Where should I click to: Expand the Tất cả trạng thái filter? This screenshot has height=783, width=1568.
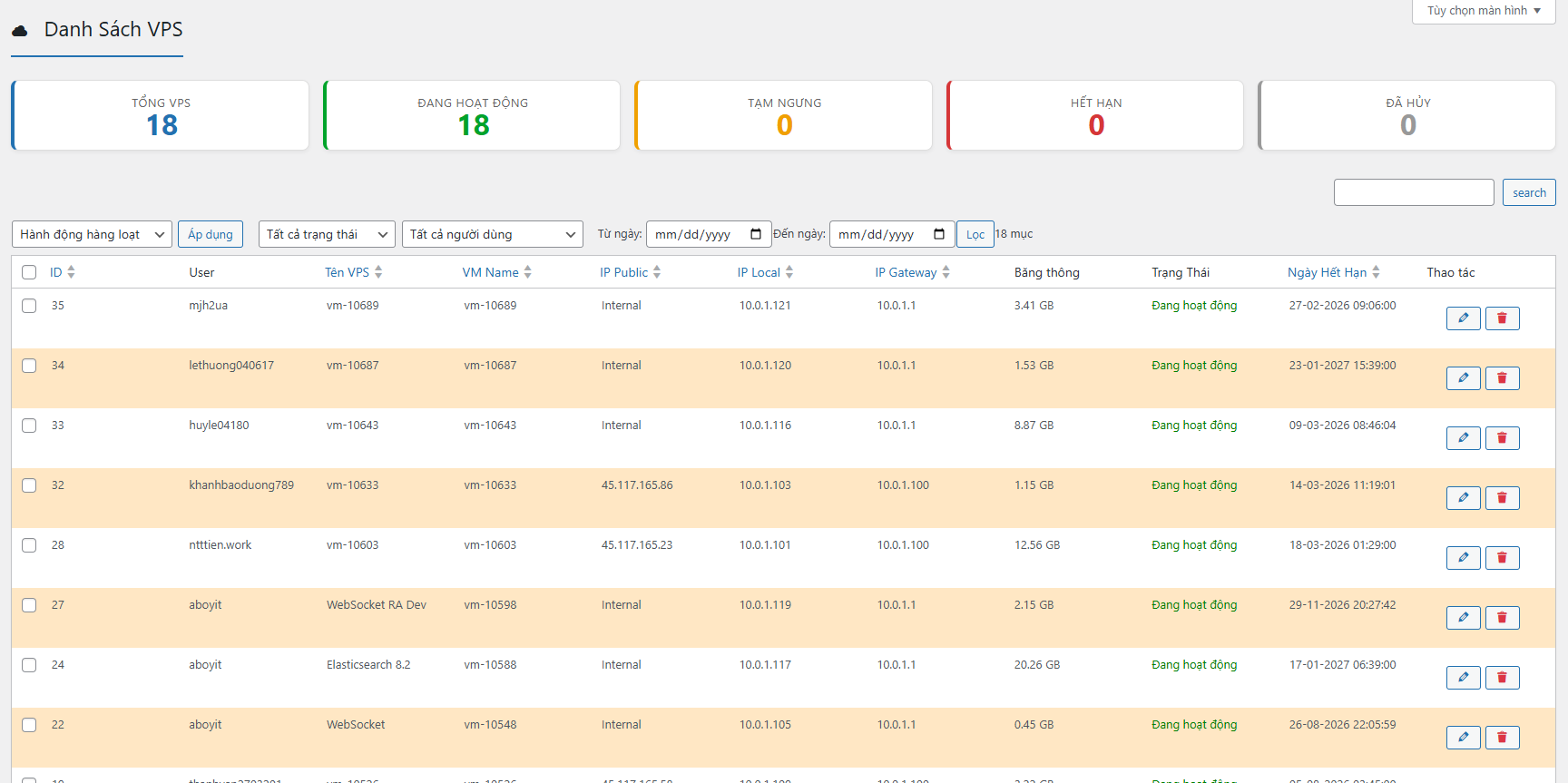point(327,234)
